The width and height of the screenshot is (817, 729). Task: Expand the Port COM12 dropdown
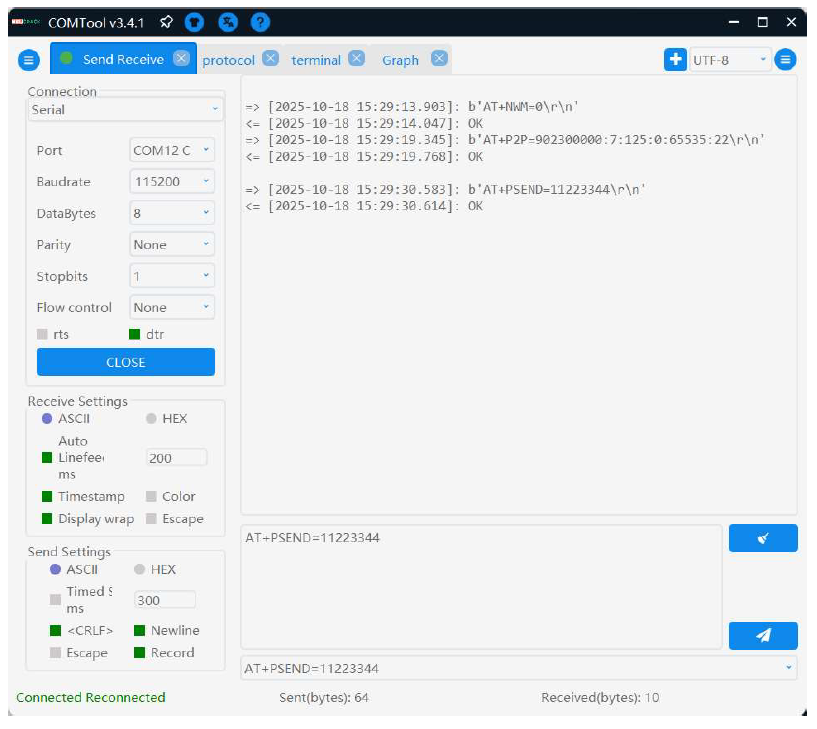(x=172, y=150)
